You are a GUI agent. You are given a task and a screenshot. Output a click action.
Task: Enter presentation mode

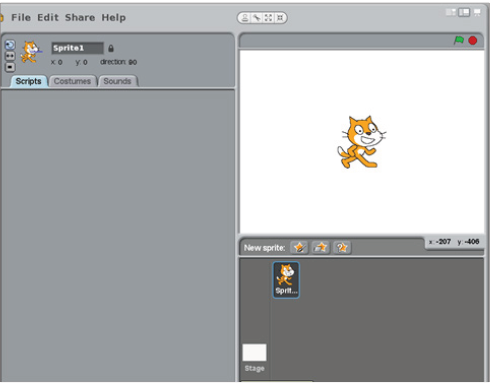coord(477,13)
